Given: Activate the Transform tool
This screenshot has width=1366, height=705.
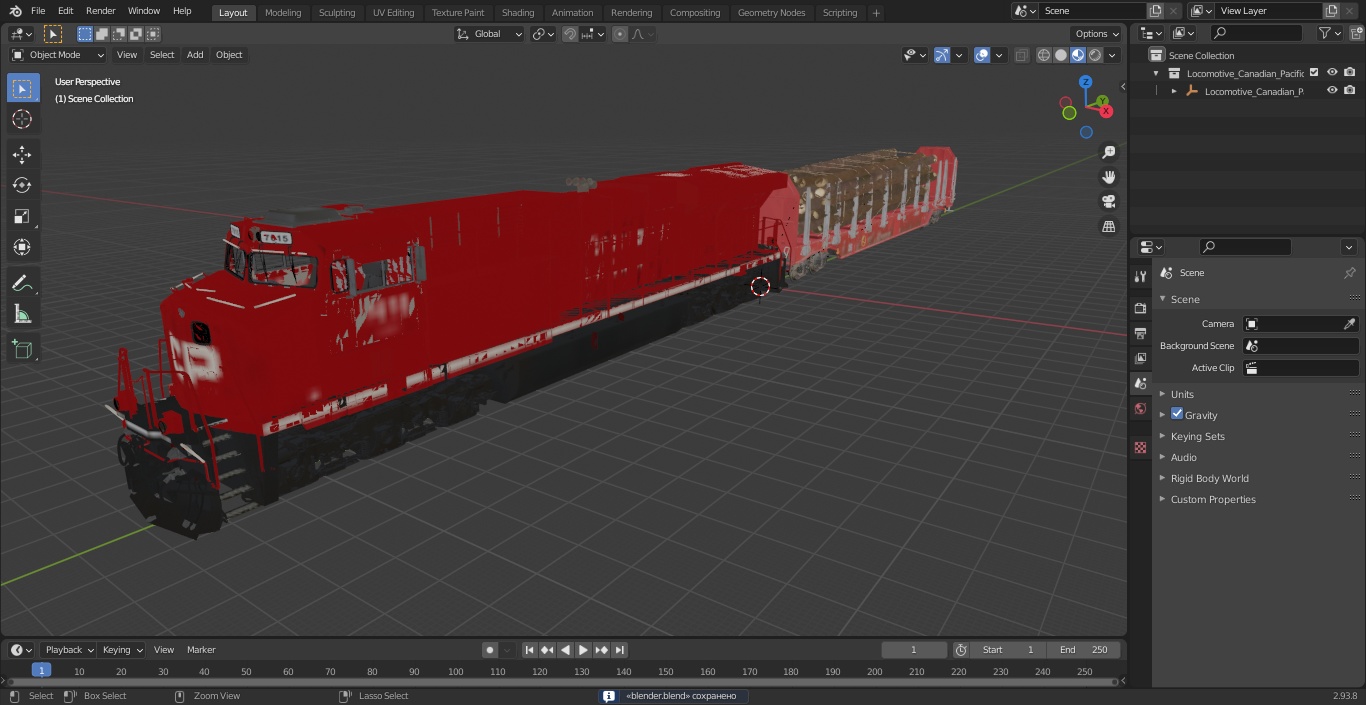Looking at the screenshot, I should pos(22,247).
